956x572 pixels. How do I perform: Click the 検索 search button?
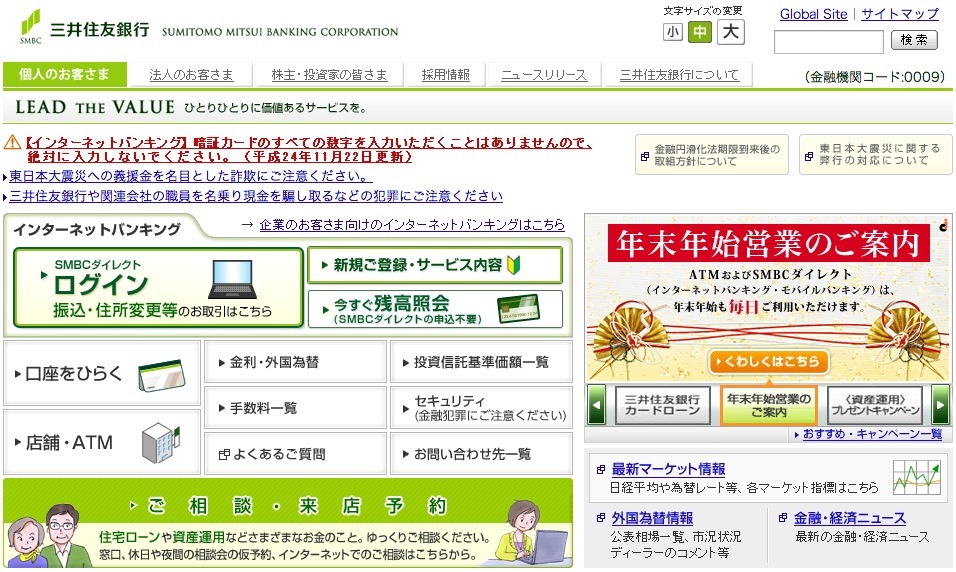914,40
